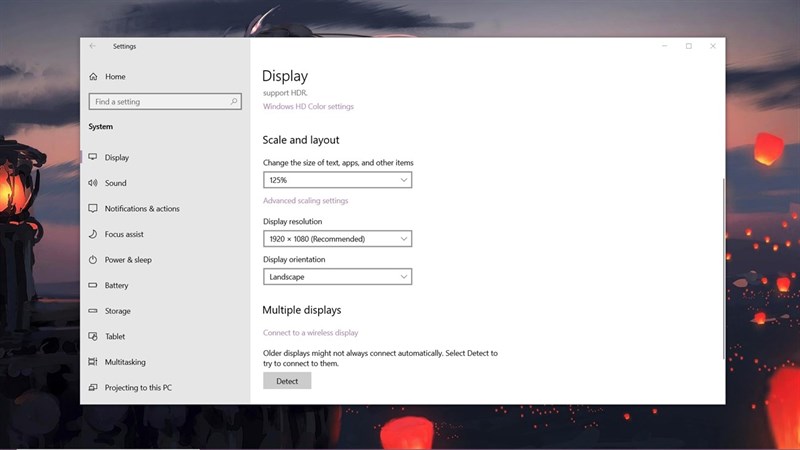The height and width of the screenshot is (450, 800).
Task: Click the Battery icon in sidebar
Action: coord(93,285)
